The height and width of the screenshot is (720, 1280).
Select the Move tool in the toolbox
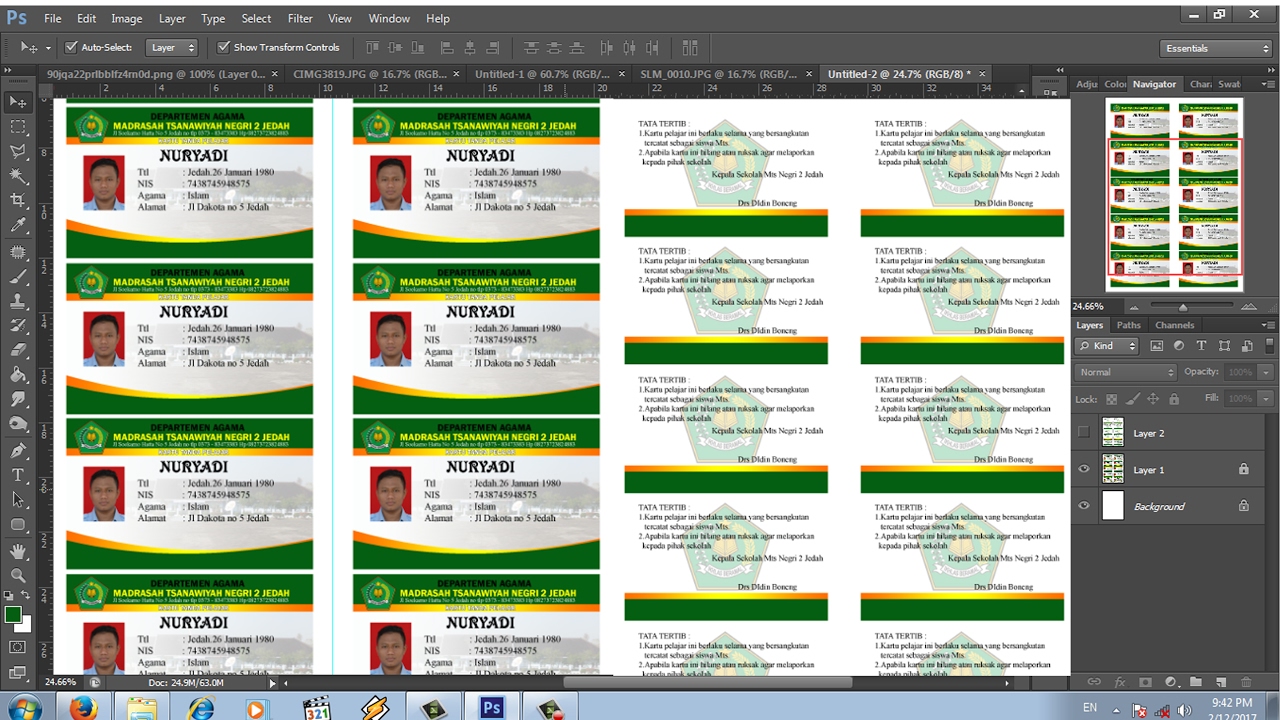coord(18,102)
